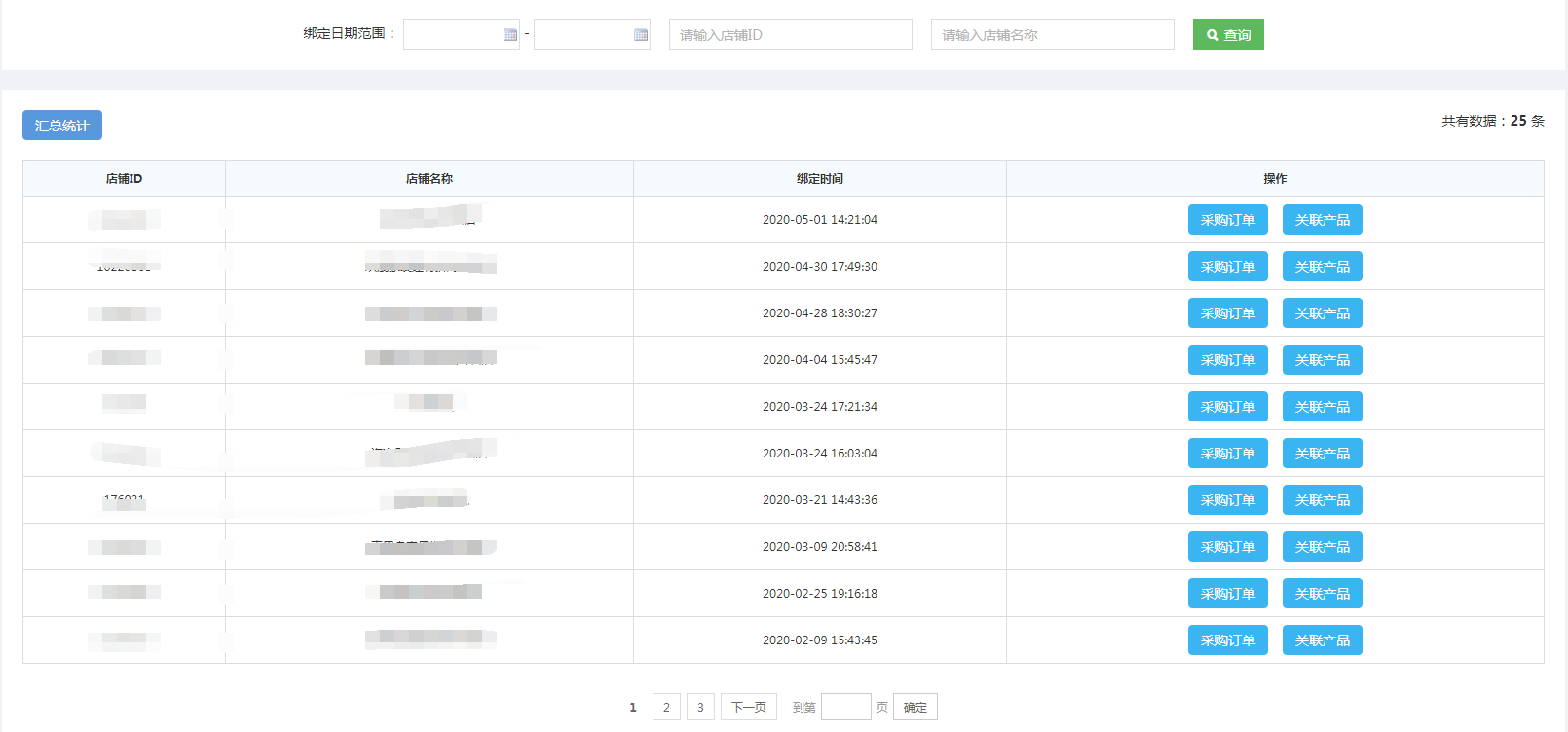
Task: Select the binding time 2020-03-21 14:43:36
Action: [x=820, y=500]
